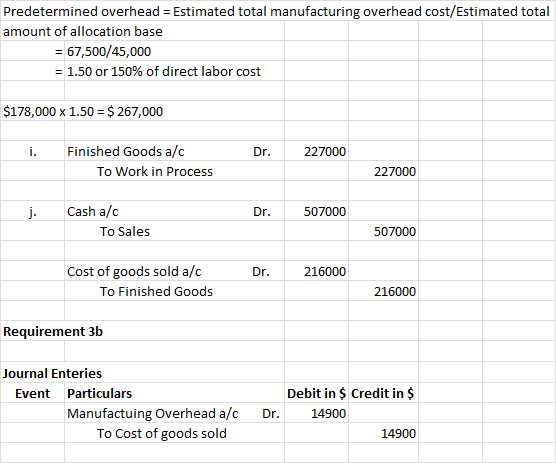Select the cell '= 67,500/45,000'
556x463 pixels.
[x=103, y=51]
